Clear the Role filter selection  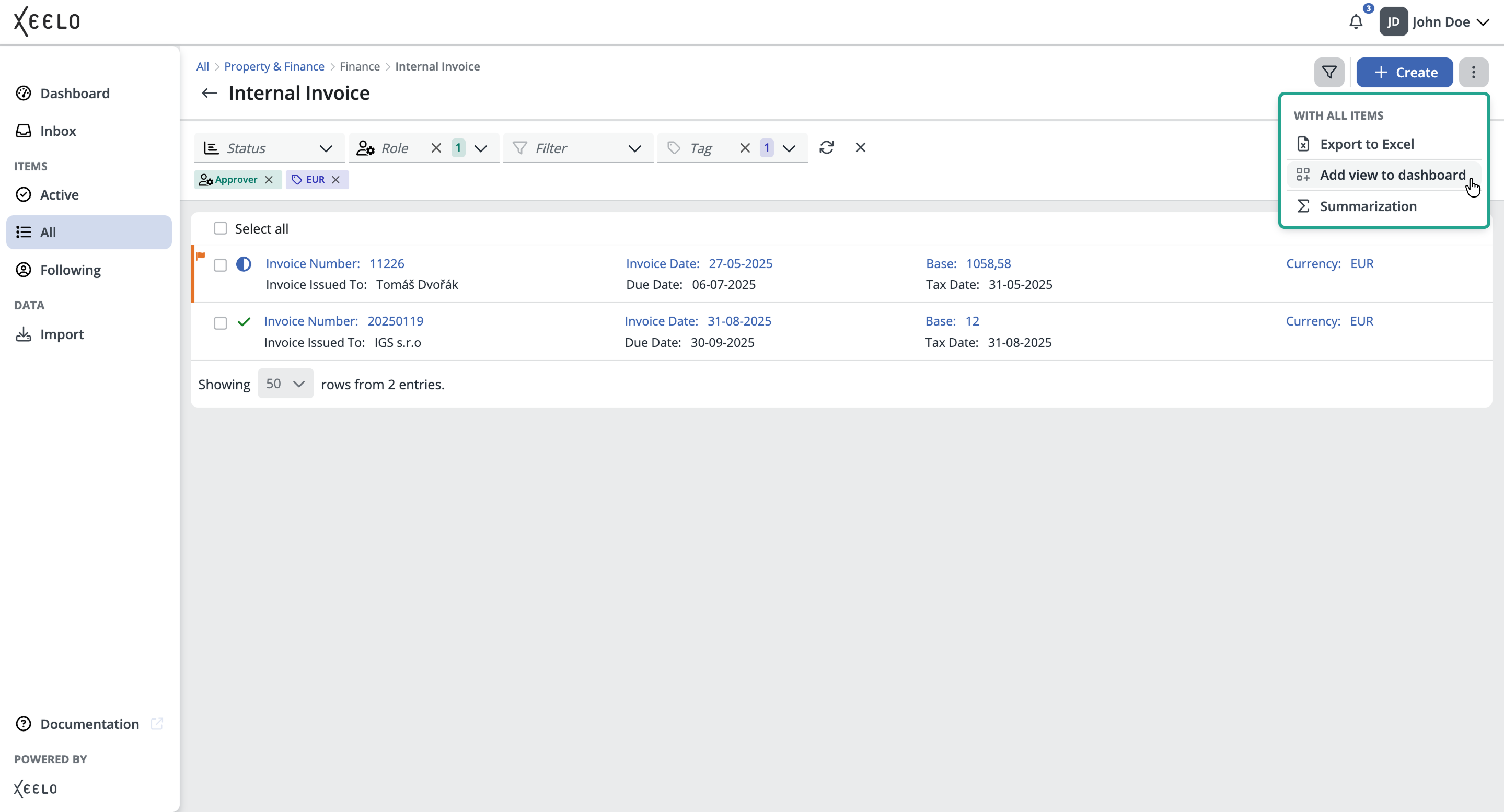[435, 148]
